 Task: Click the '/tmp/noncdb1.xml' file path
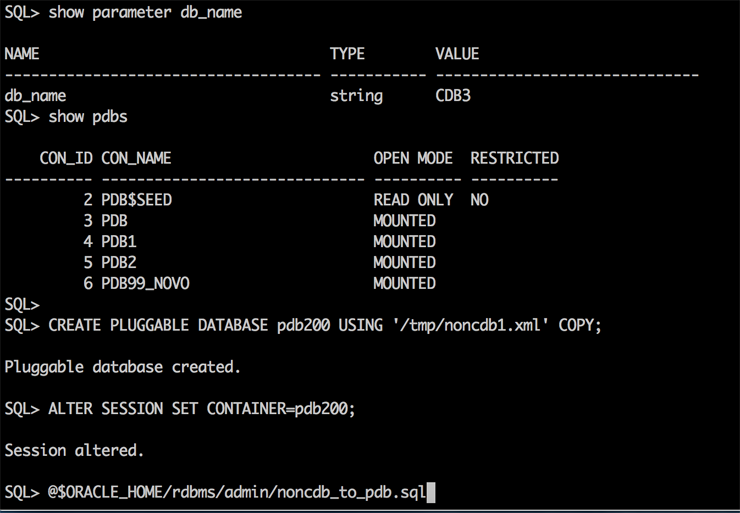470,325
